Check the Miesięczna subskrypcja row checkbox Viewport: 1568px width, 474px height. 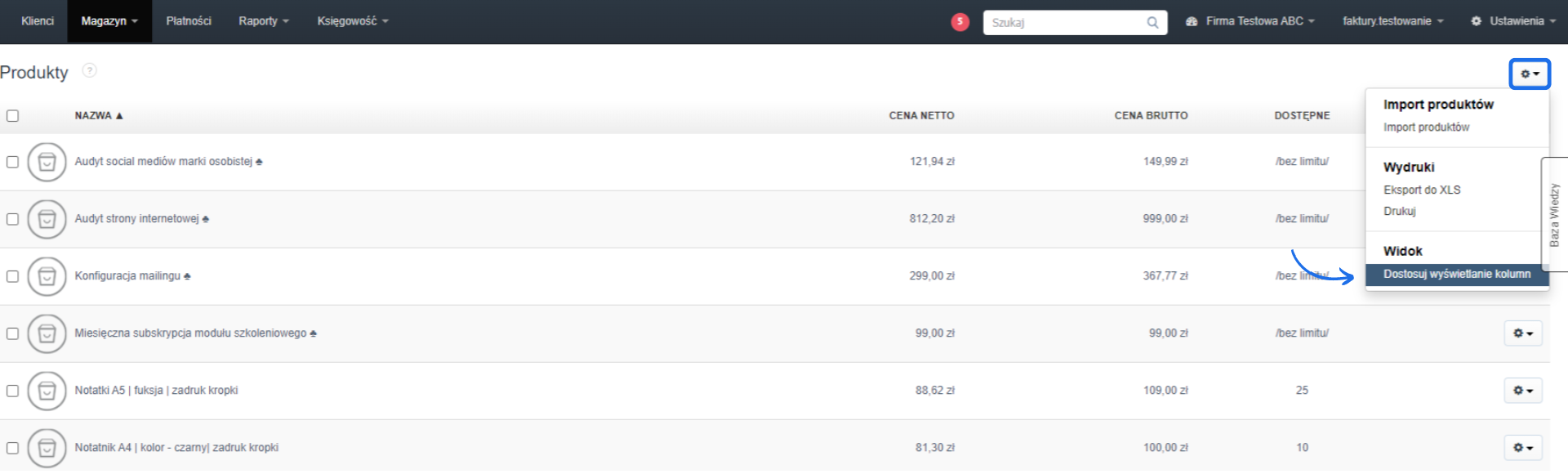coord(12,333)
